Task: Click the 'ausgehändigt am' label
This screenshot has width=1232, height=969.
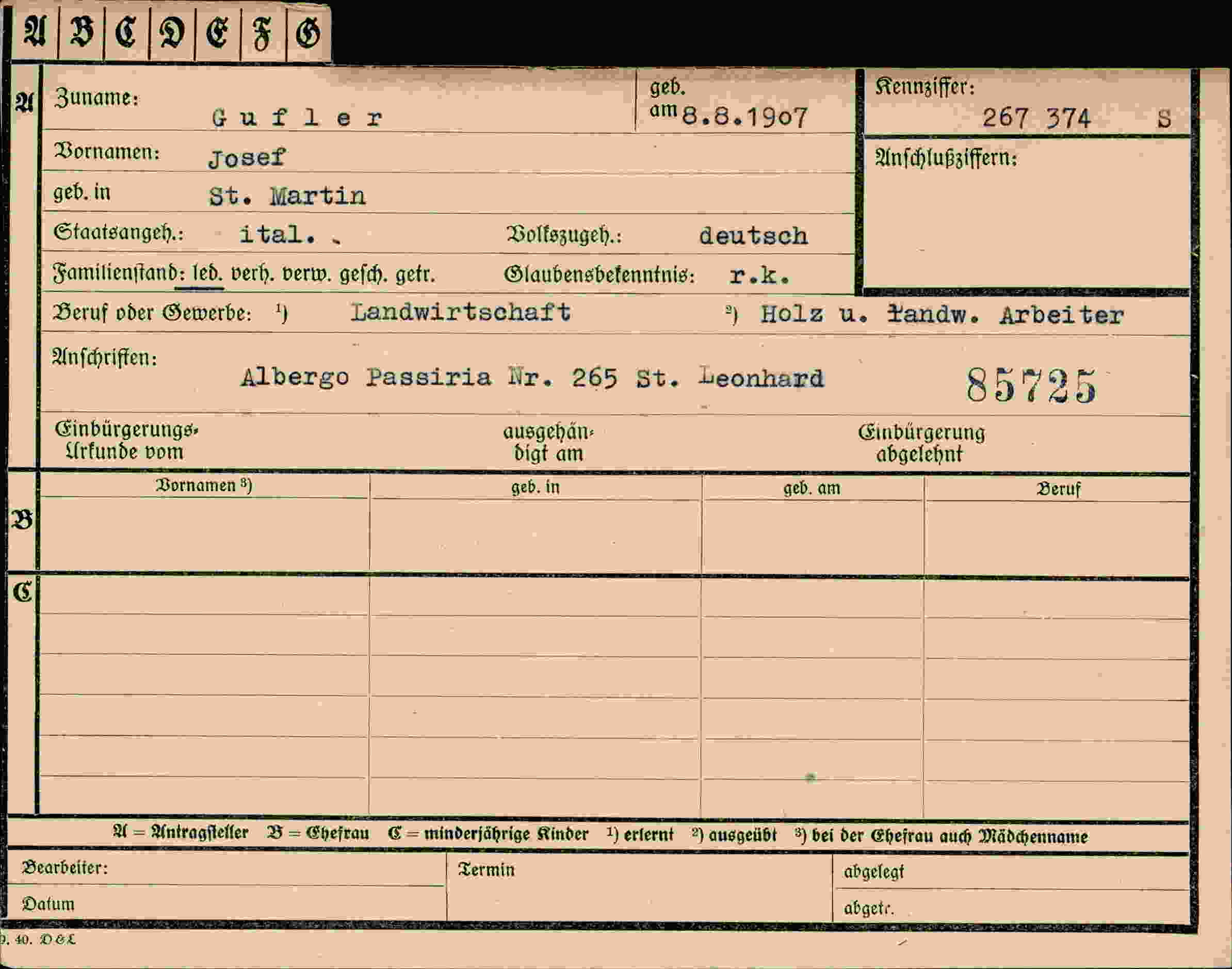Action: click(x=548, y=443)
